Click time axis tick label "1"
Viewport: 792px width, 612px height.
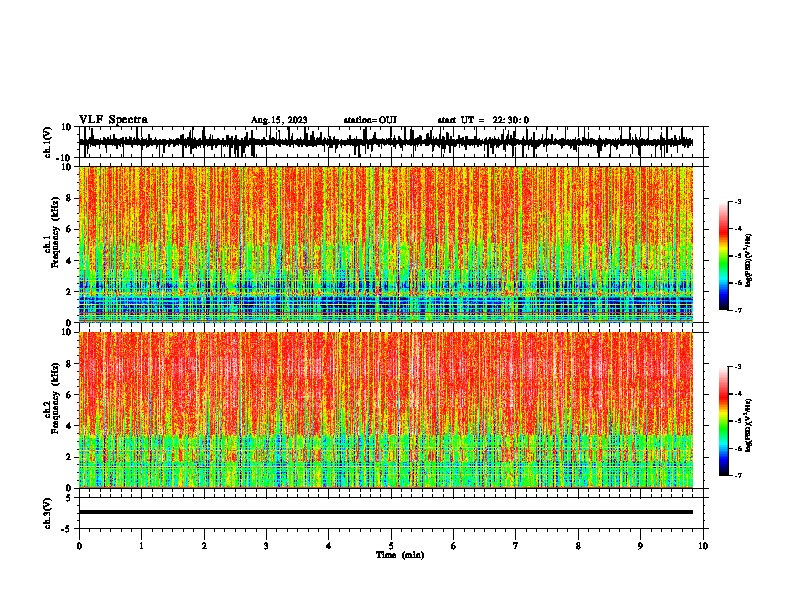point(141,546)
